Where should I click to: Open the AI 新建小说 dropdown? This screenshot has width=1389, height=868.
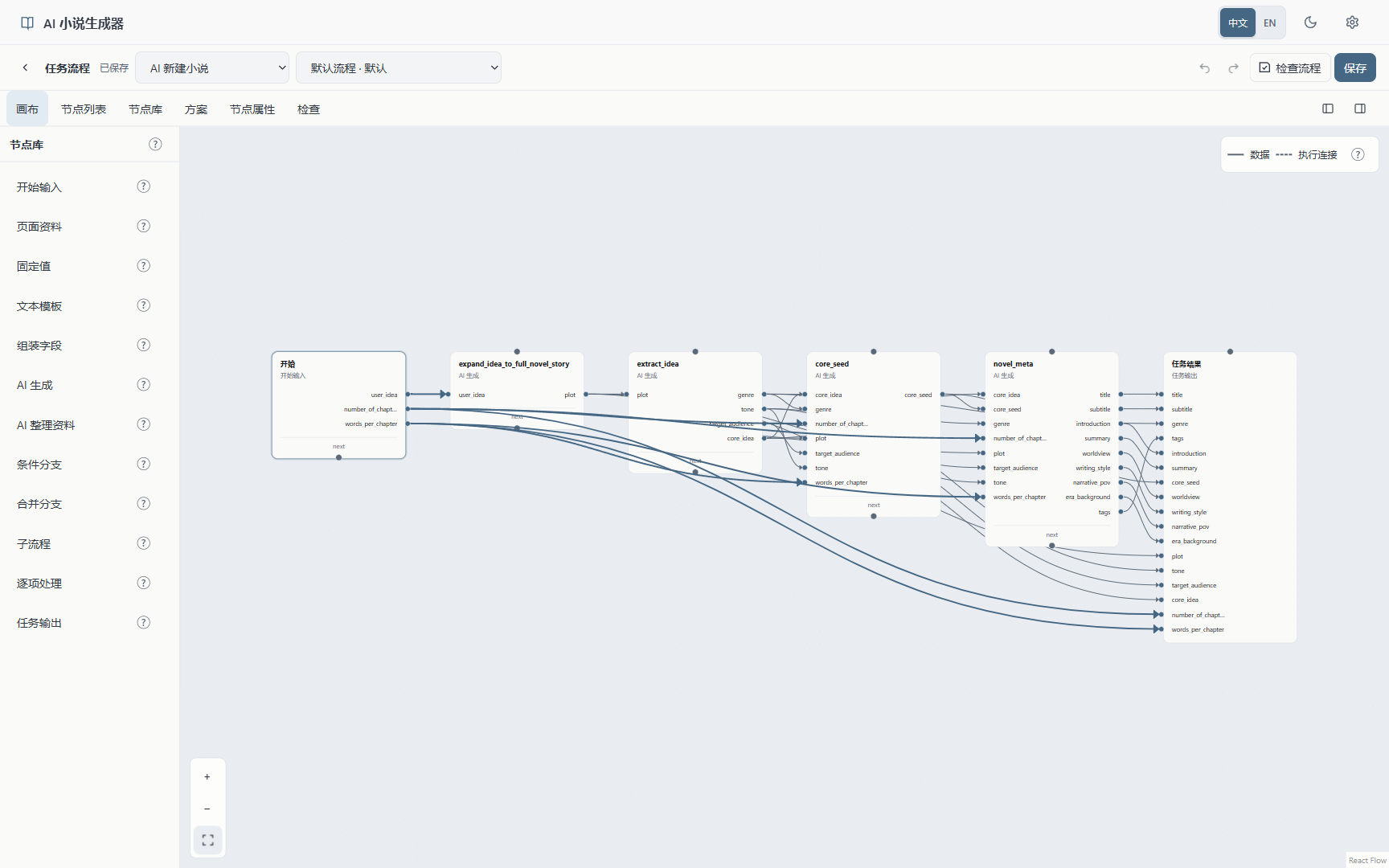coord(212,68)
